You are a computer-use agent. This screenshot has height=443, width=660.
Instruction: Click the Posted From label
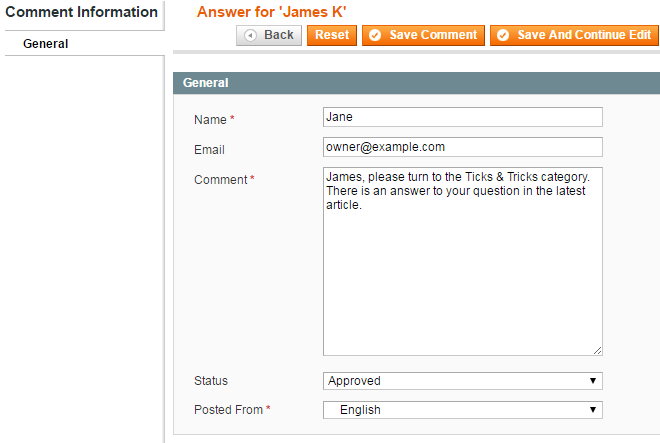click(228, 410)
